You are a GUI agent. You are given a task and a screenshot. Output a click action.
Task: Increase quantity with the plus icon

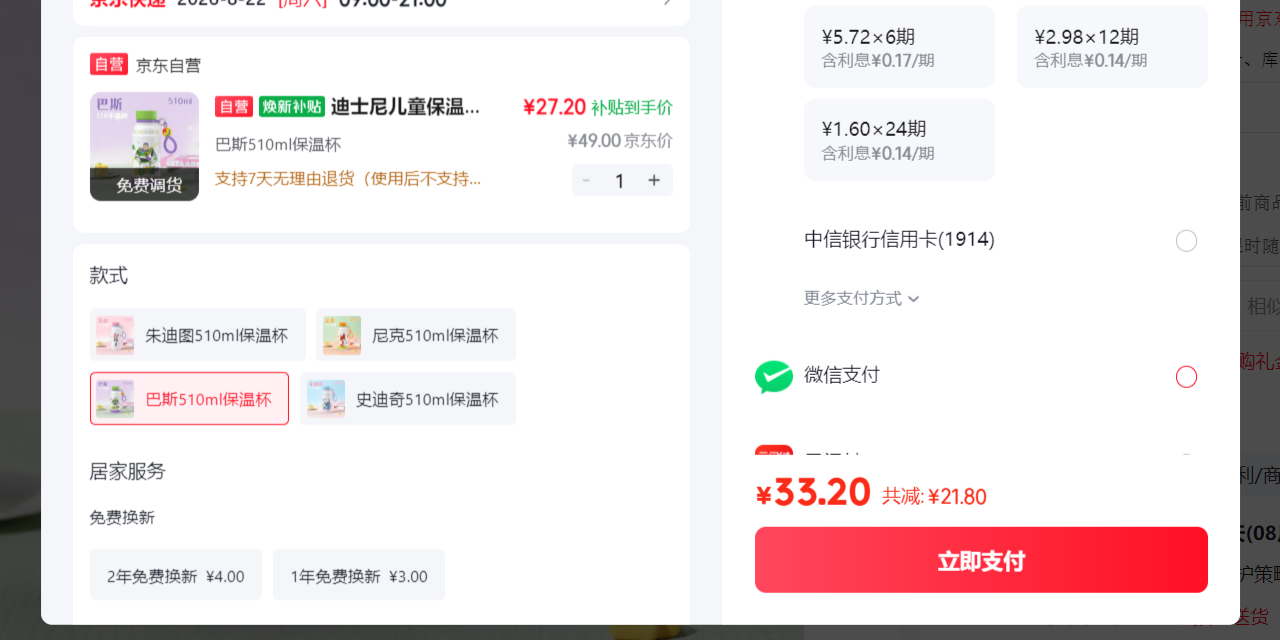(x=654, y=180)
